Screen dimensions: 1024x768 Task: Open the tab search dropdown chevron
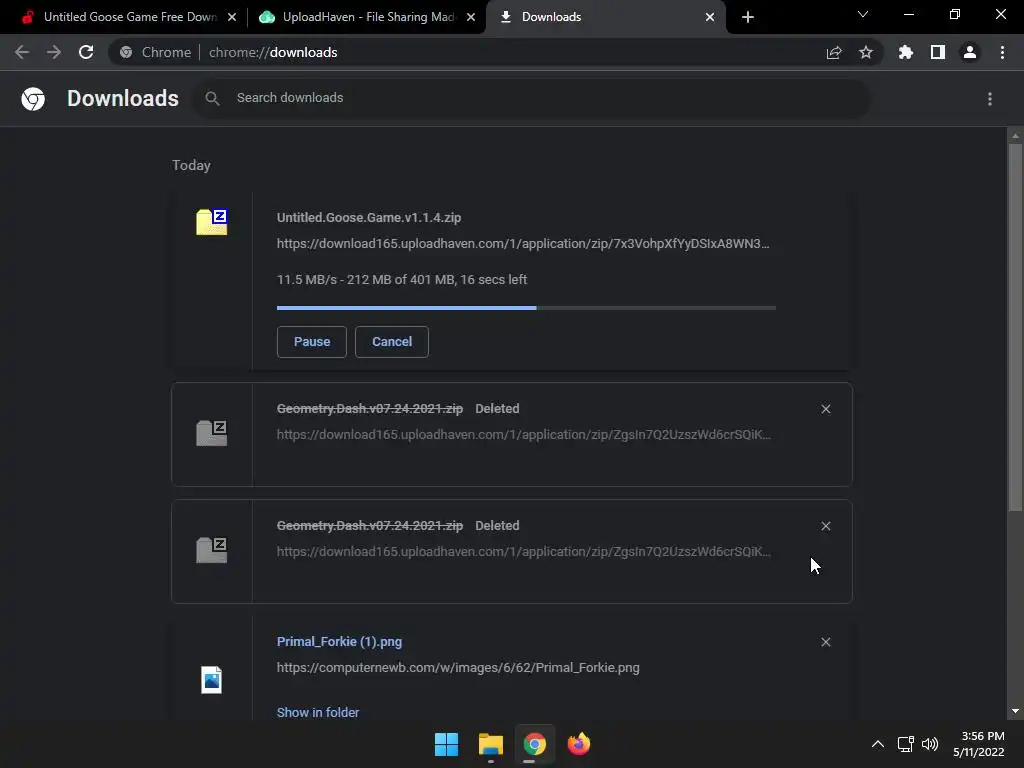[x=863, y=14]
